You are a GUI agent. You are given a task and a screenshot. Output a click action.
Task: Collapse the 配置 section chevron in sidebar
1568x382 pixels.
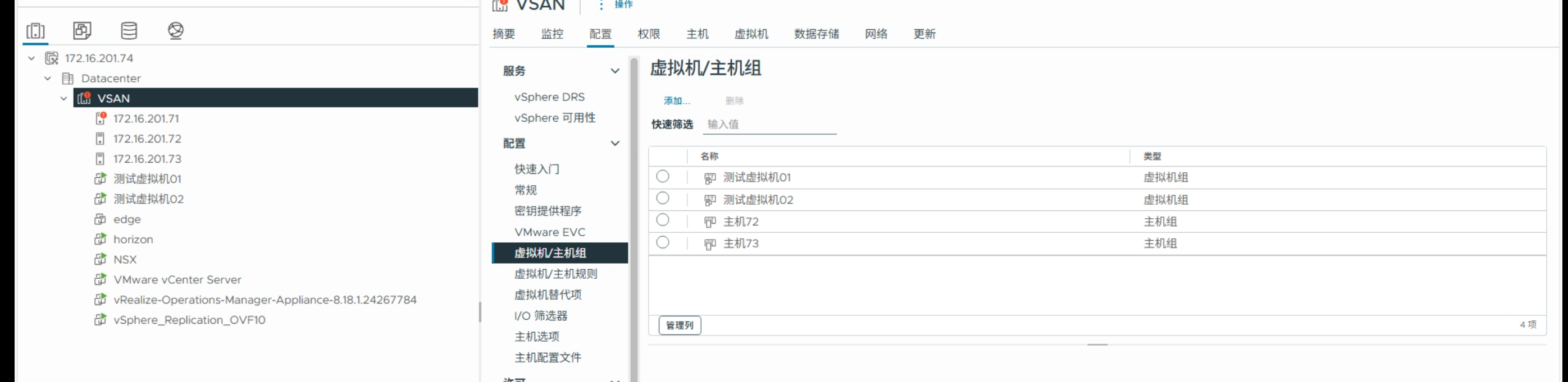[x=615, y=144]
